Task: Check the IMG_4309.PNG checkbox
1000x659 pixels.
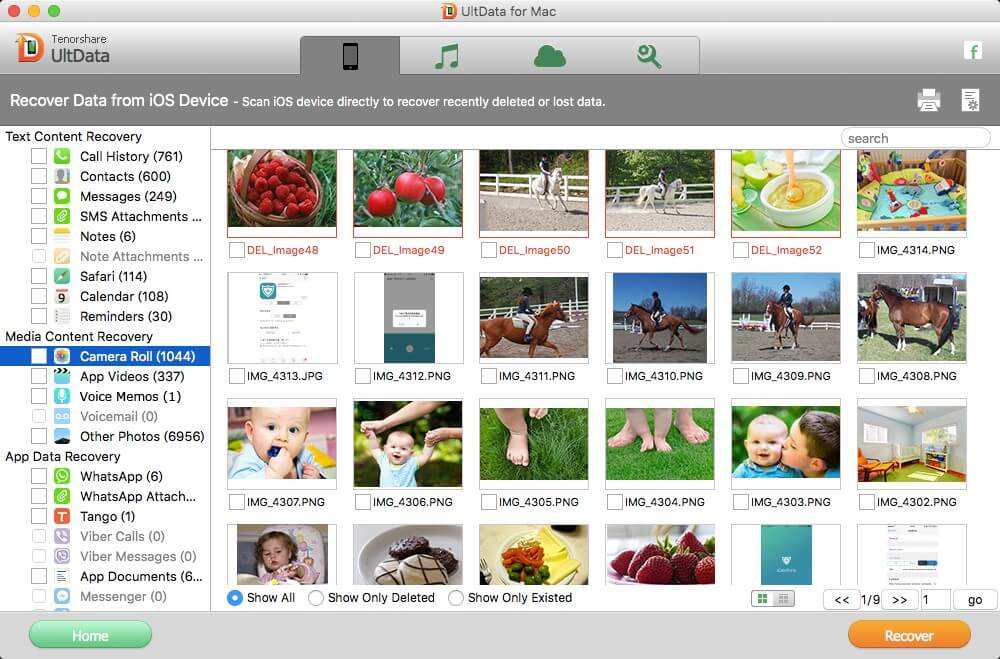Action: [740, 376]
